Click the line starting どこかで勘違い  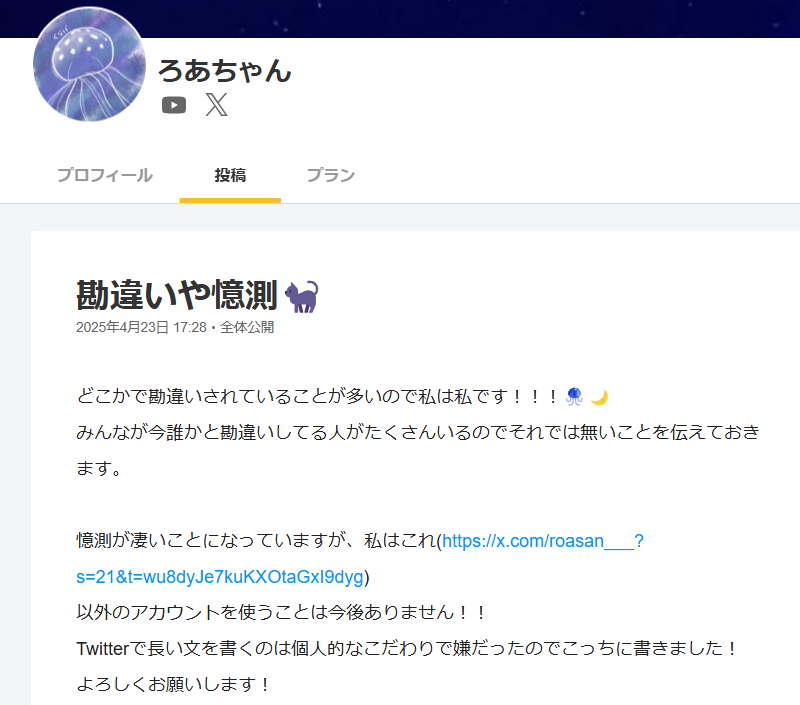pyautogui.click(x=342, y=396)
